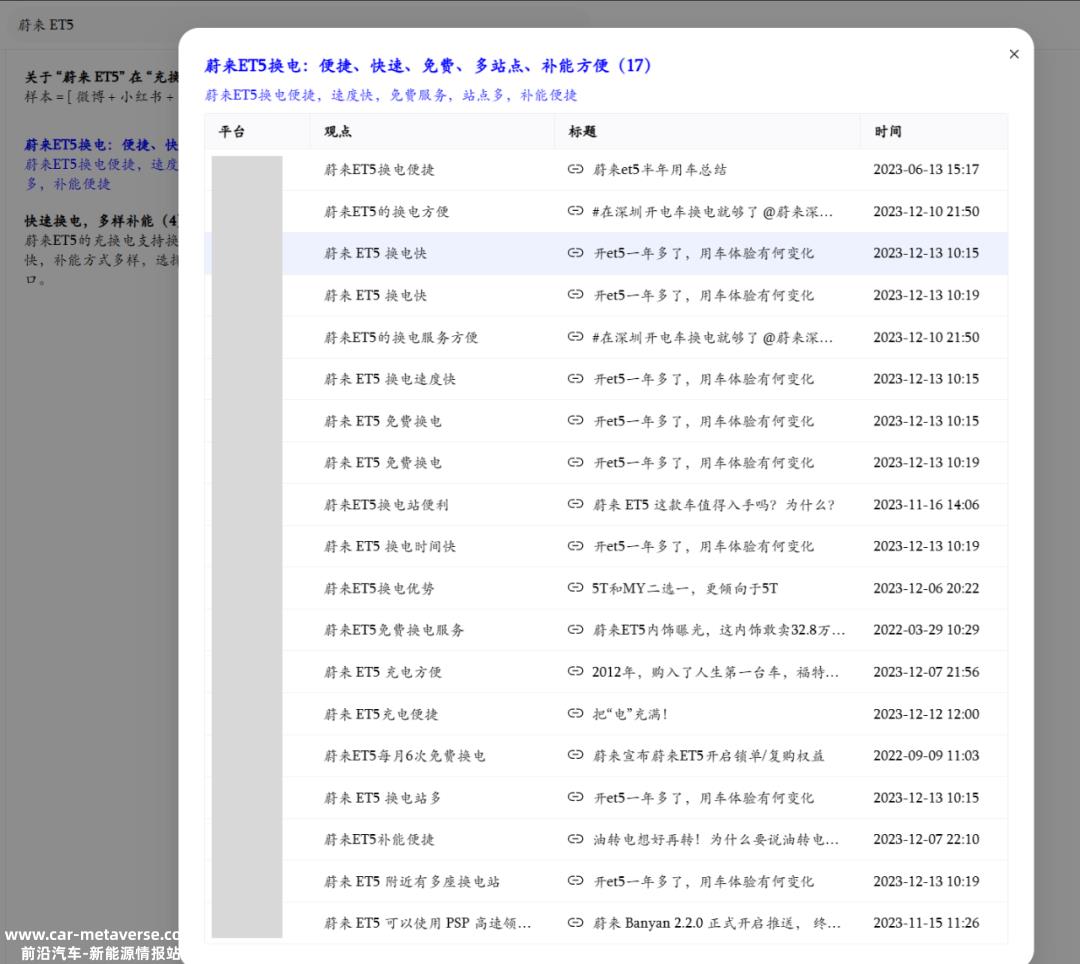Click link icon in 换电时间快 row

pos(575,546)
